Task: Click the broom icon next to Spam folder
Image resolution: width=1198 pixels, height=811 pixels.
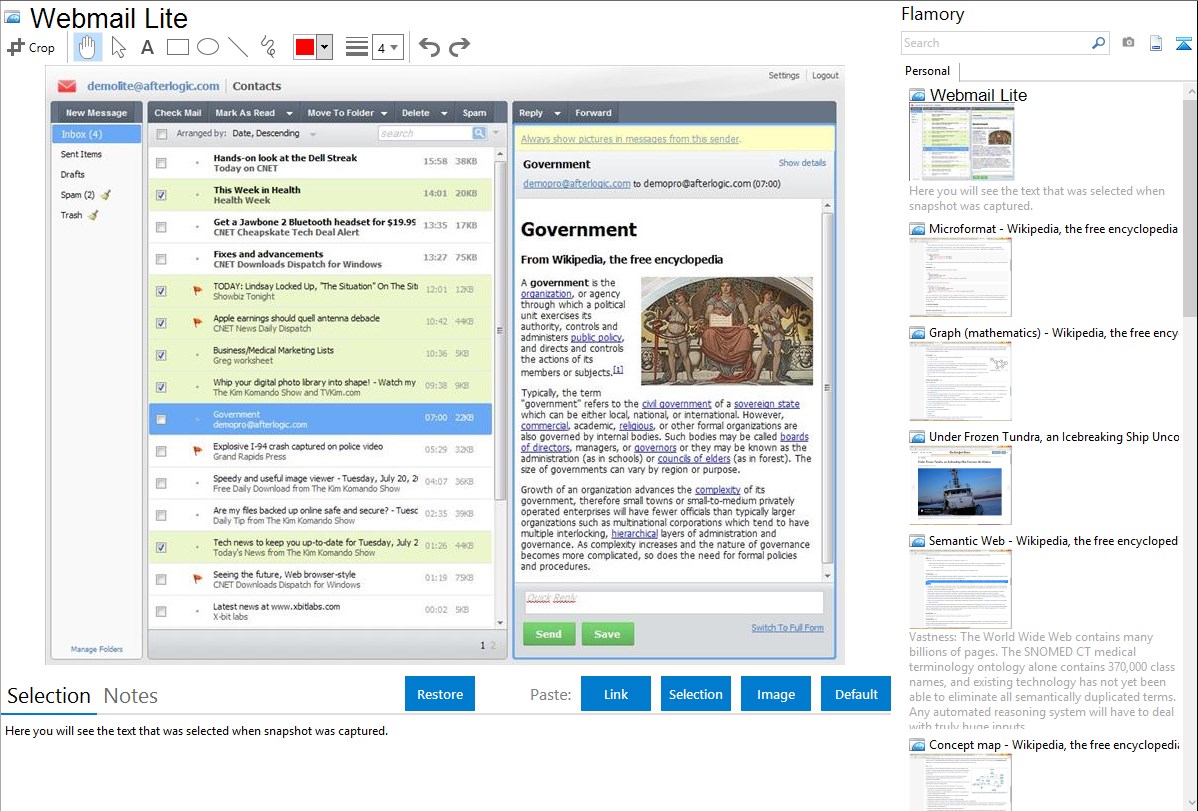Action: pos(106,195)
